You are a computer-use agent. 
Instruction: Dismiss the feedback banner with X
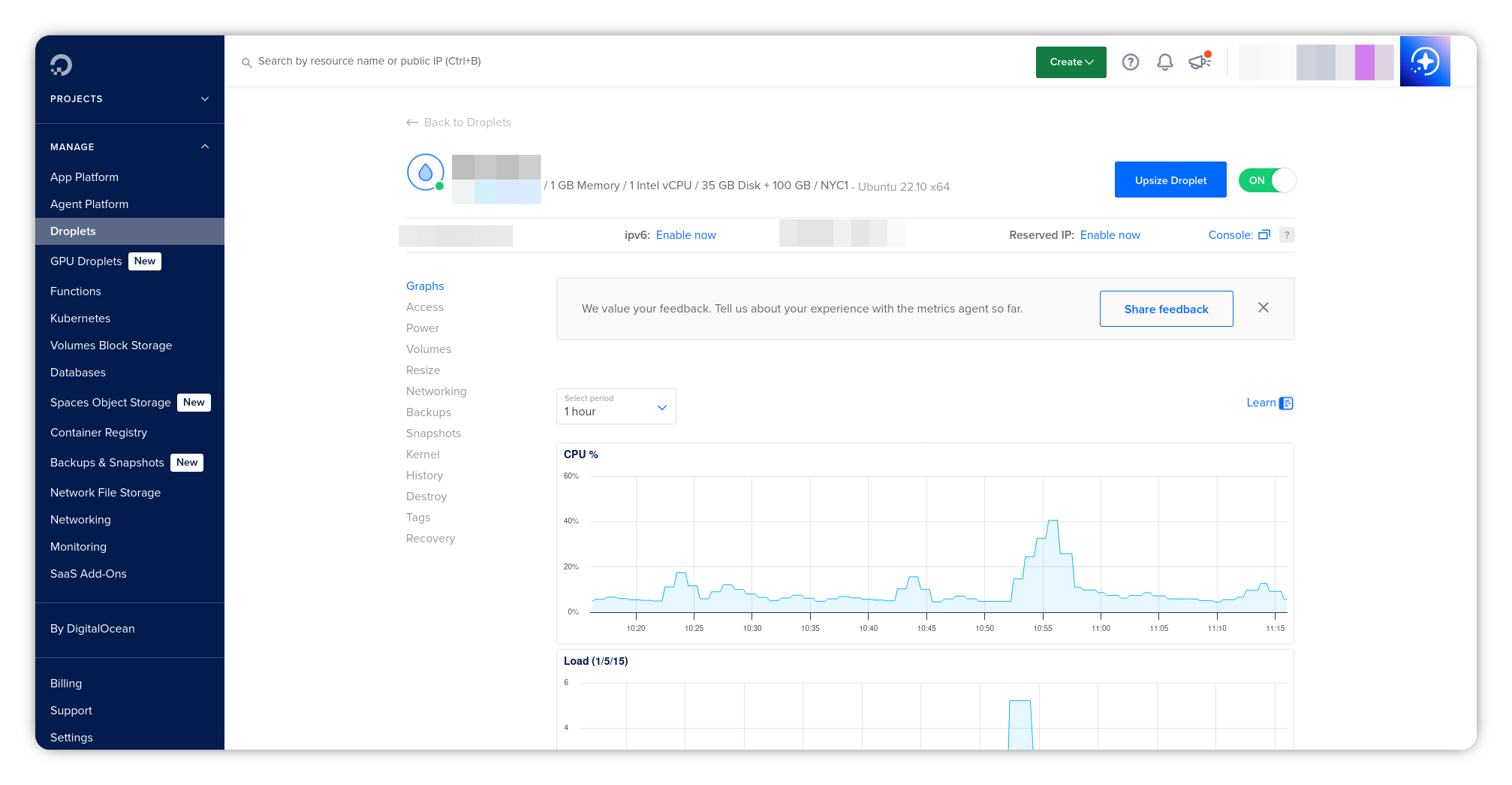click(1264, 308)
